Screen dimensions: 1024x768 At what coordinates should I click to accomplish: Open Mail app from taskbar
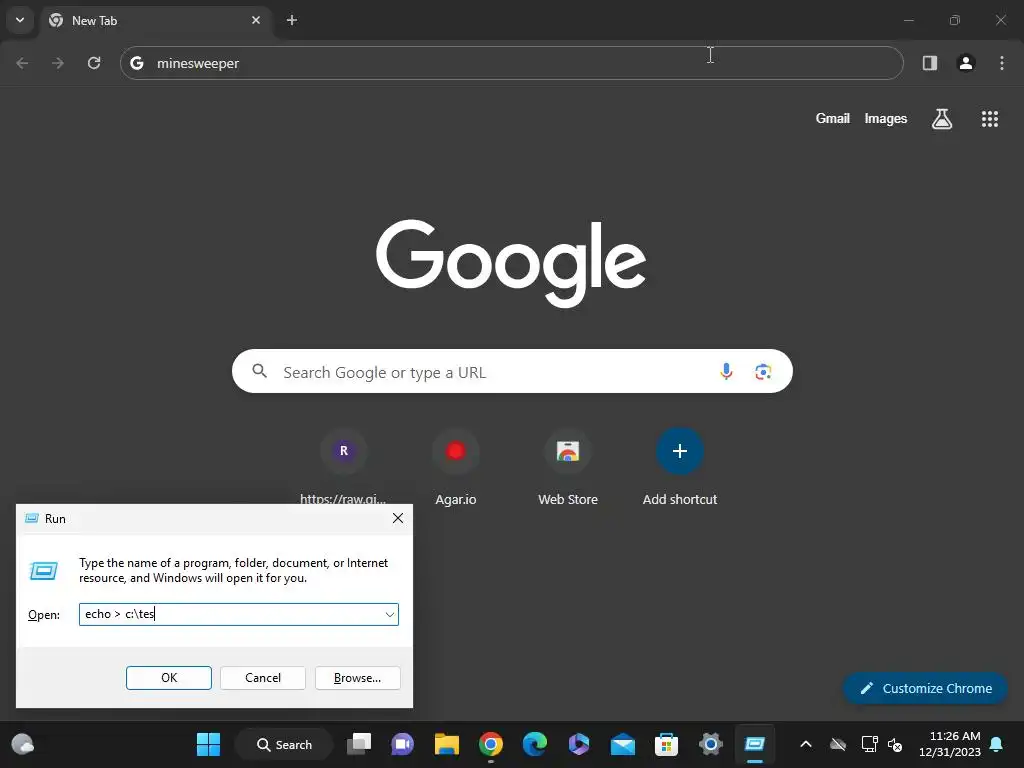click(622, 744)
